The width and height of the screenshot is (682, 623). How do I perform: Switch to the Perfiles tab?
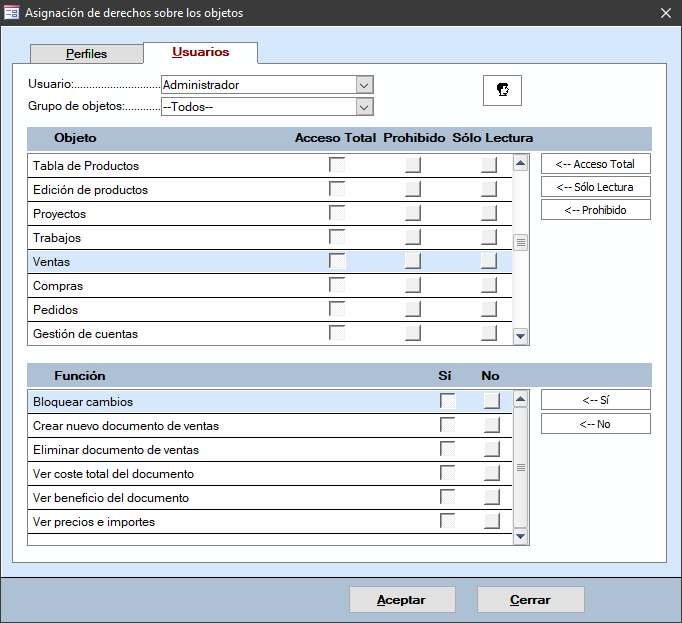click(86, 54)
